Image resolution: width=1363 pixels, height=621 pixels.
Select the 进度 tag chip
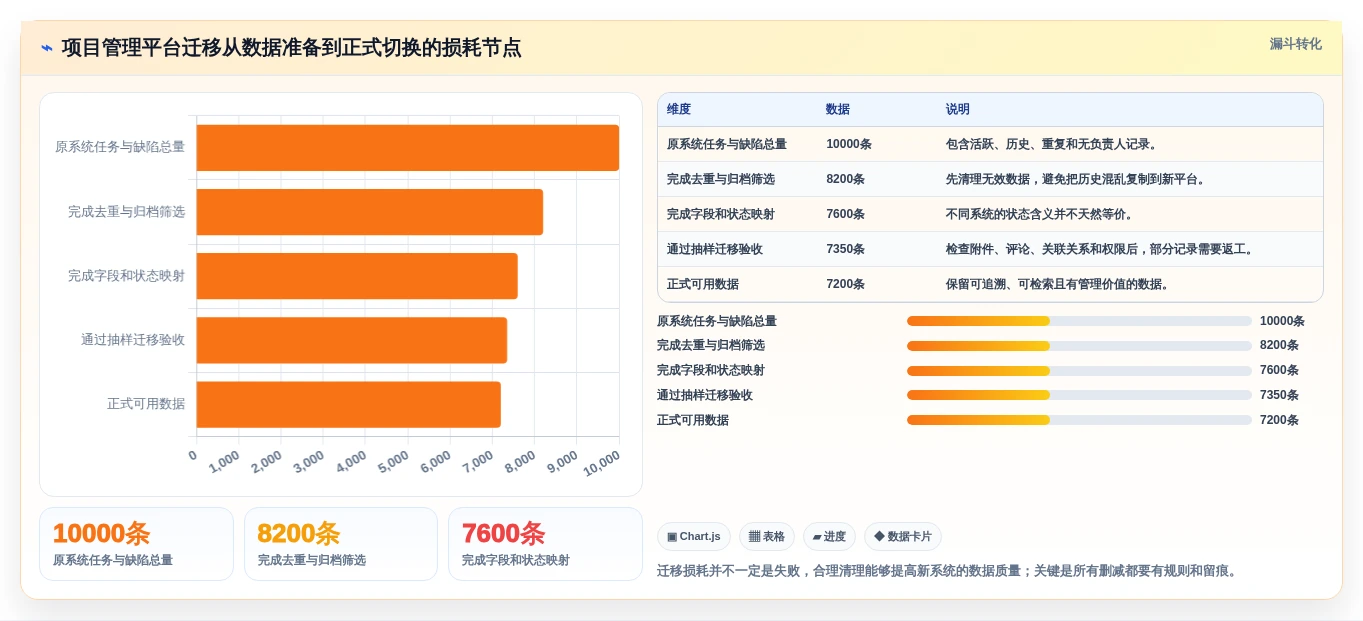point(829,537)
